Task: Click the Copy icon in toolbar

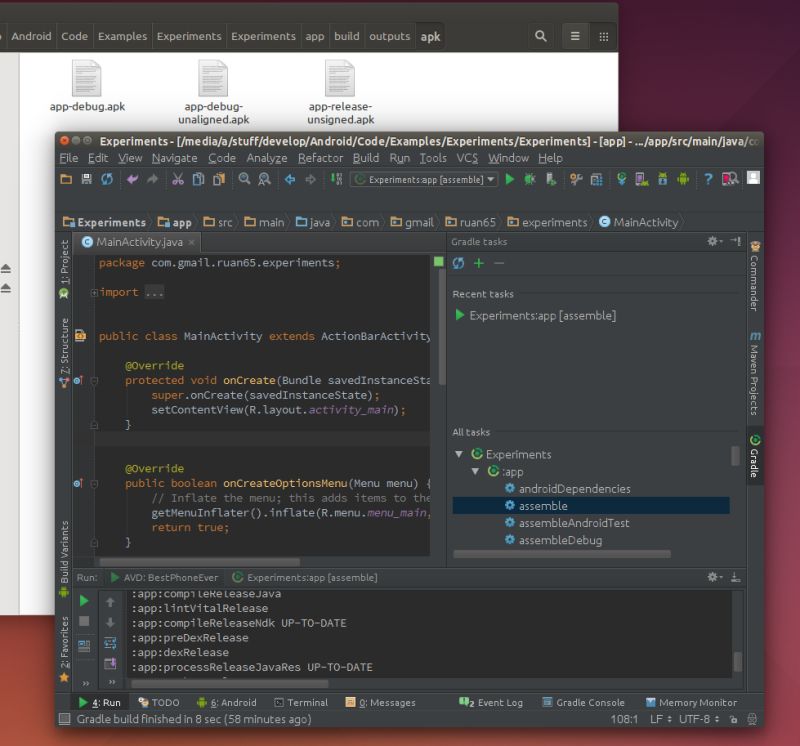Action: click(198, 179)
